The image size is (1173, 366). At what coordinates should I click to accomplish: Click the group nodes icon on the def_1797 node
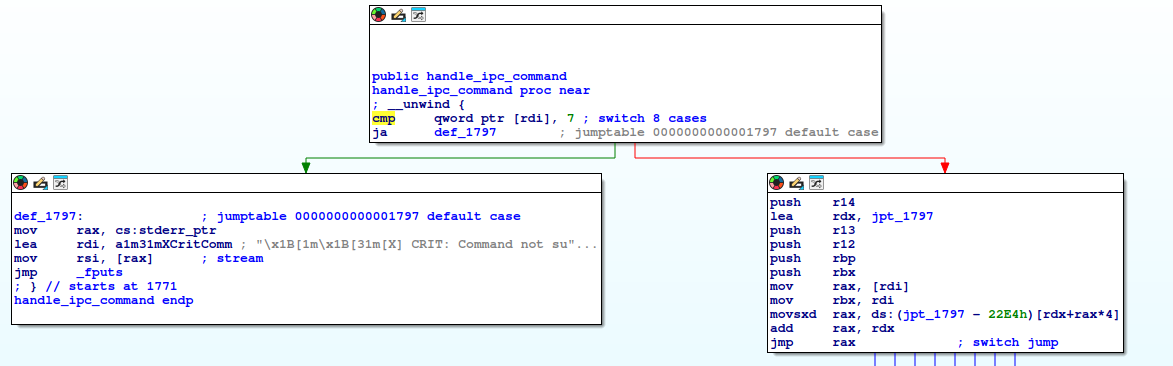click(x=60, y=183)
